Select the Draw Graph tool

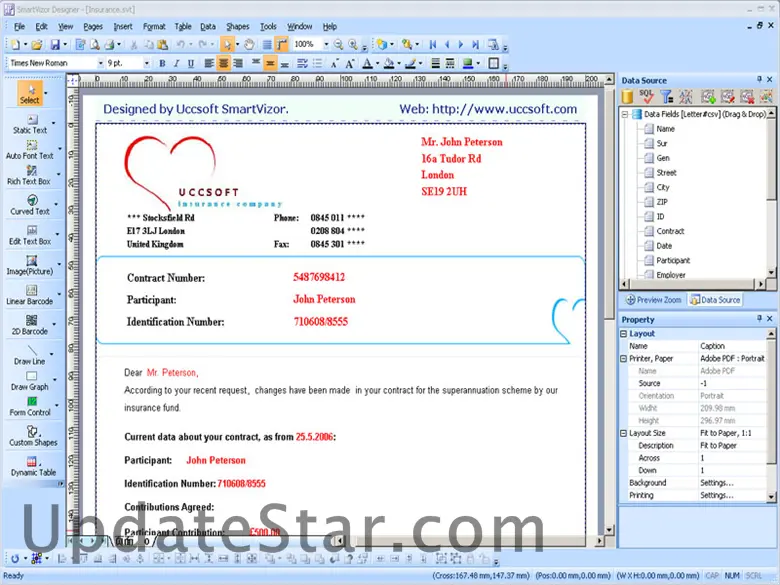tap(30, 381)
